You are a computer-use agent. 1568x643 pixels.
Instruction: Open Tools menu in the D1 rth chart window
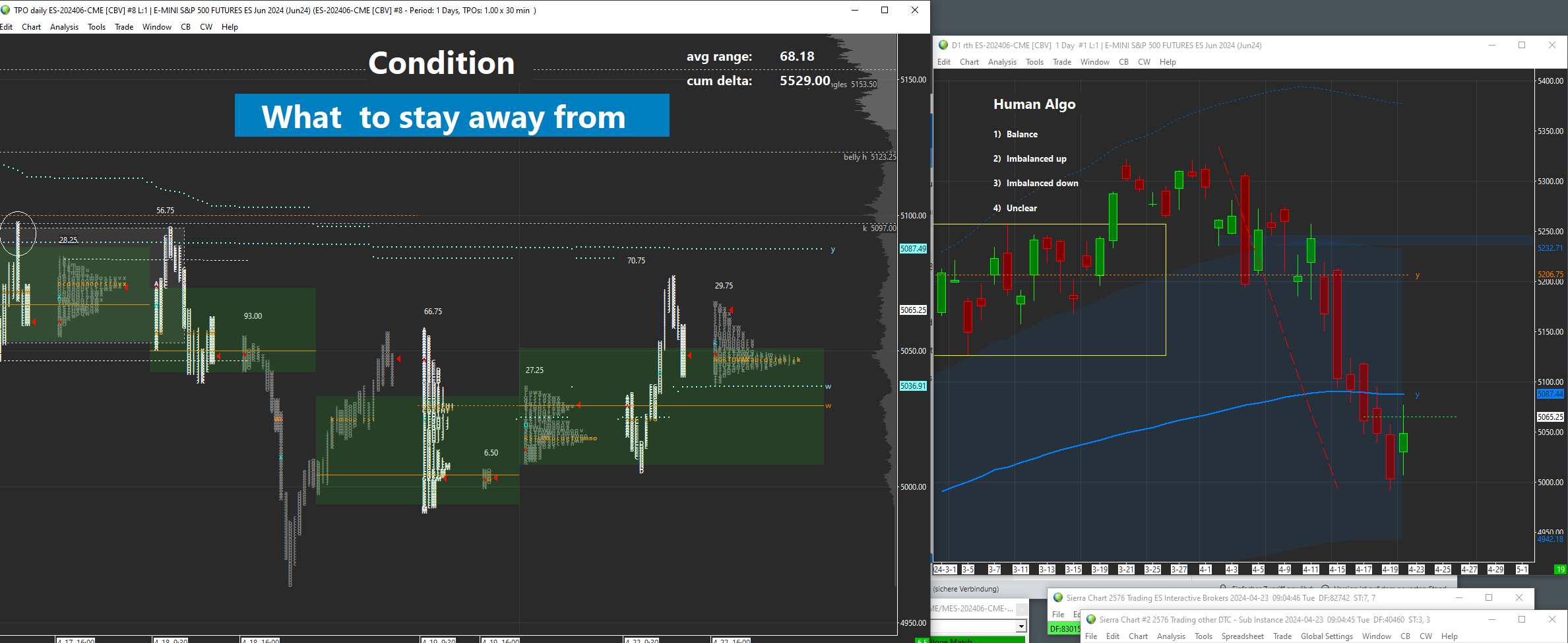click(x=1034, y=62)
